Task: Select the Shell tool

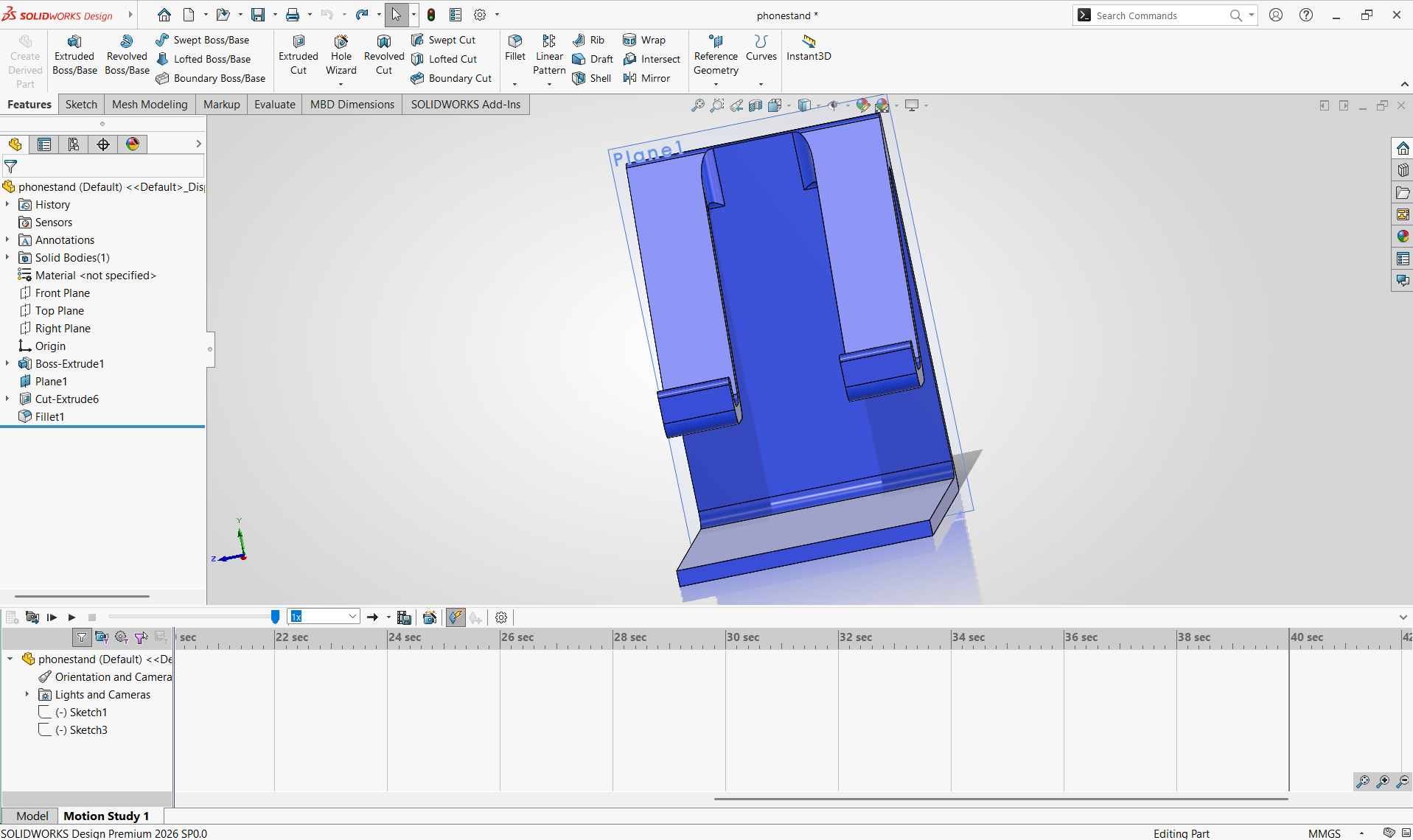Action: [592, 78]
